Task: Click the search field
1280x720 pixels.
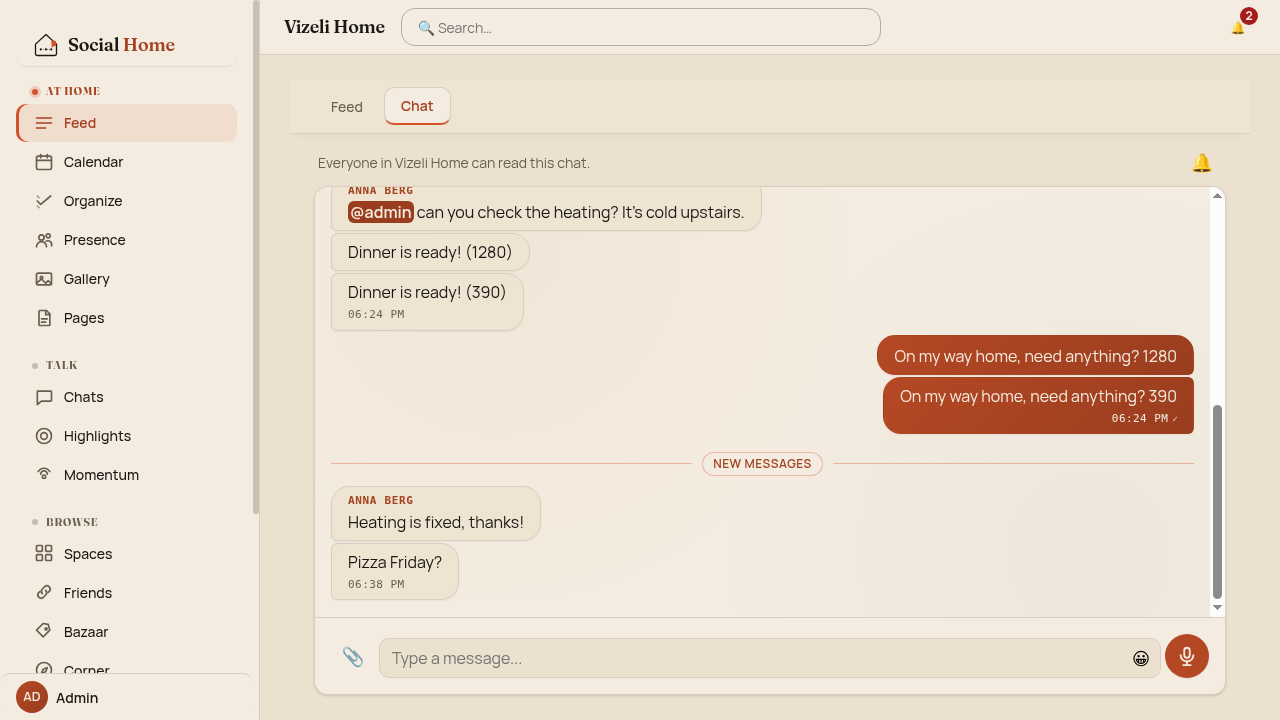Action: [641, 27]
